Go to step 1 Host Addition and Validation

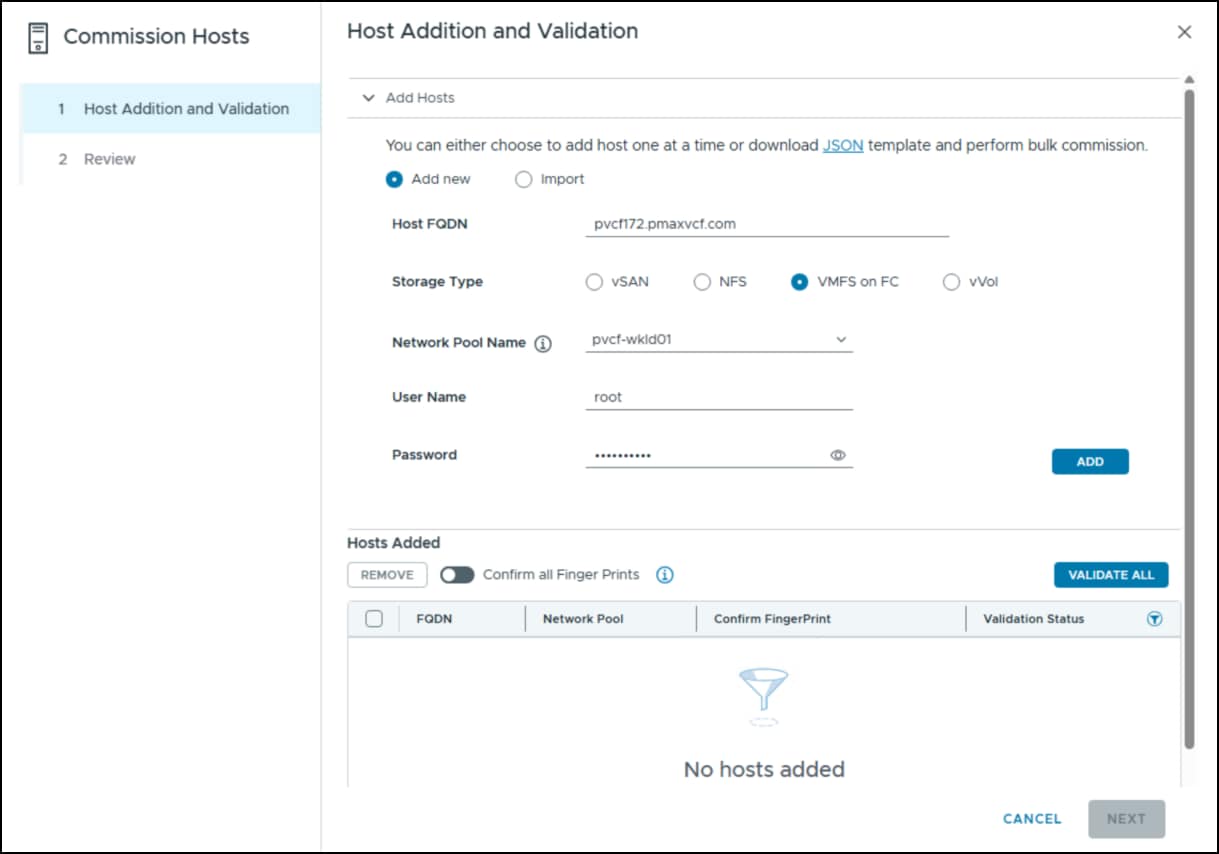pos(171,109)
